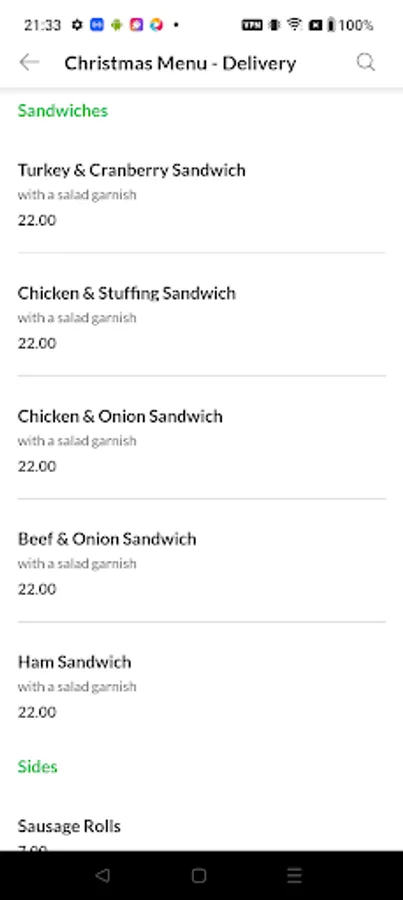Tap the green Android robot status icon
This screenshot has height=900, width=403.
(117, 25)
